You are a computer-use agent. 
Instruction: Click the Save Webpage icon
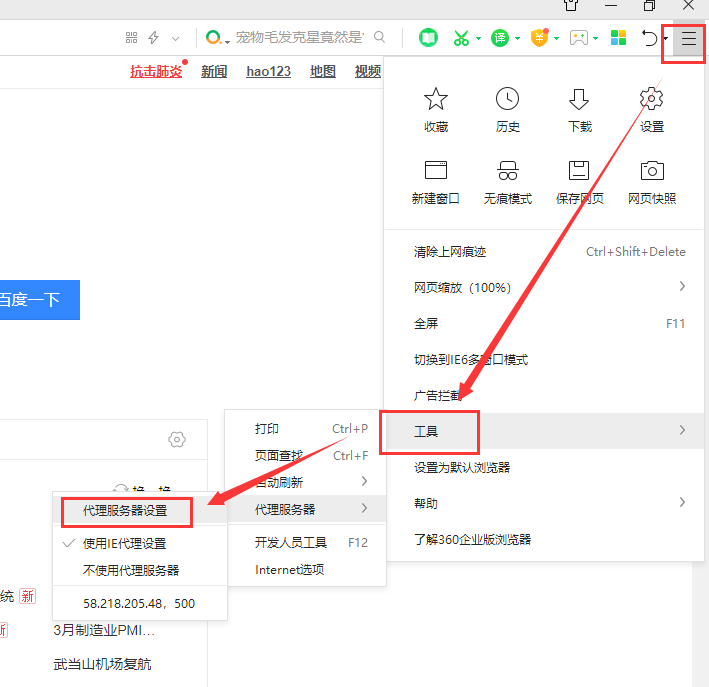579,171
